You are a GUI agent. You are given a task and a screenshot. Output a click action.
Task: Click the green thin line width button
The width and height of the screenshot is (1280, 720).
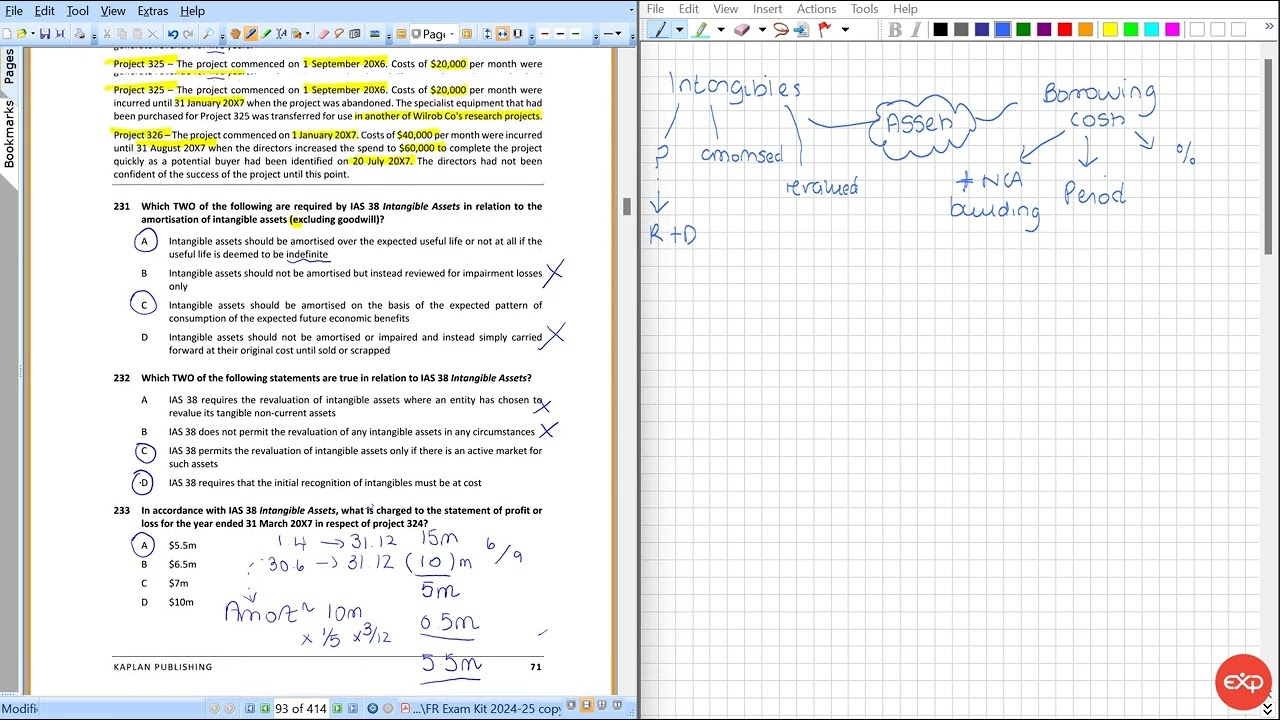click(576, 34)
